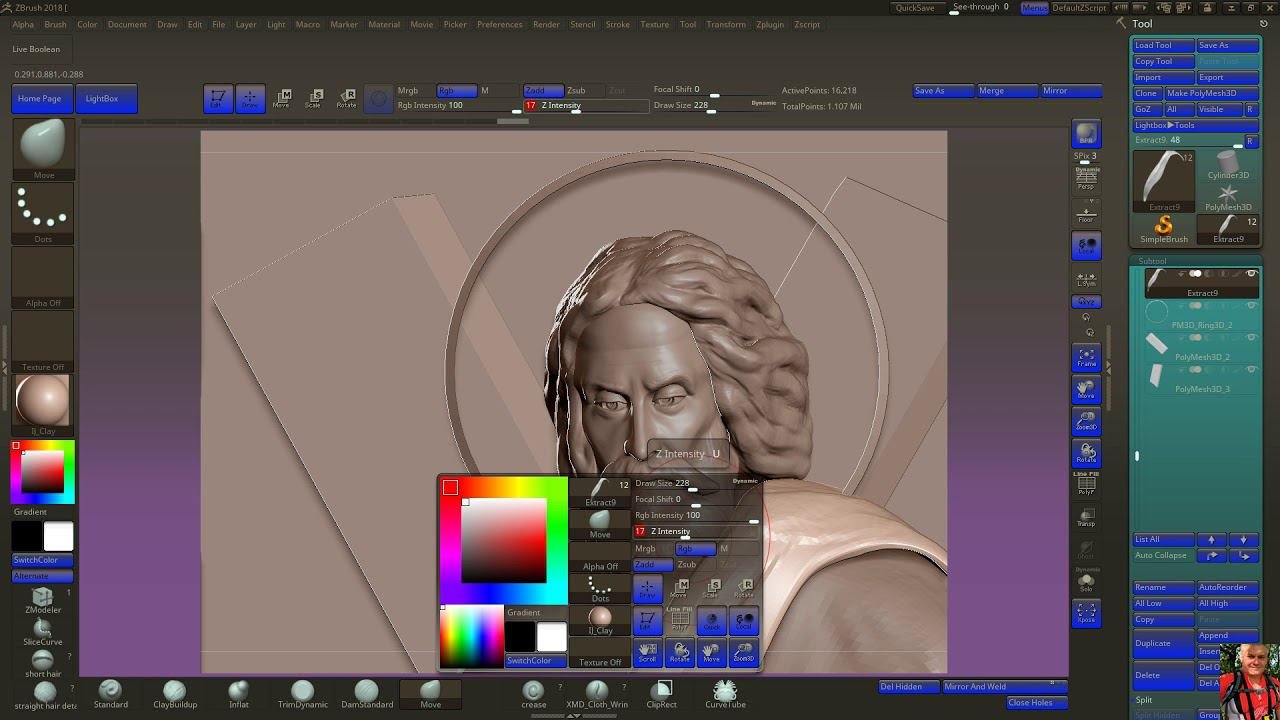This screenshot has height=720, width=1280.
Task: Select the ClipRect brush
Action: tap(662, 692)
